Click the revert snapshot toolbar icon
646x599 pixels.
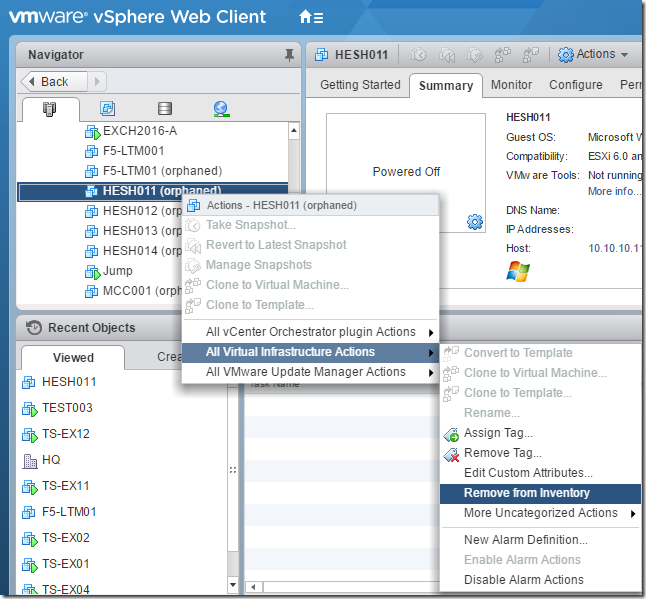pos(447,54)
